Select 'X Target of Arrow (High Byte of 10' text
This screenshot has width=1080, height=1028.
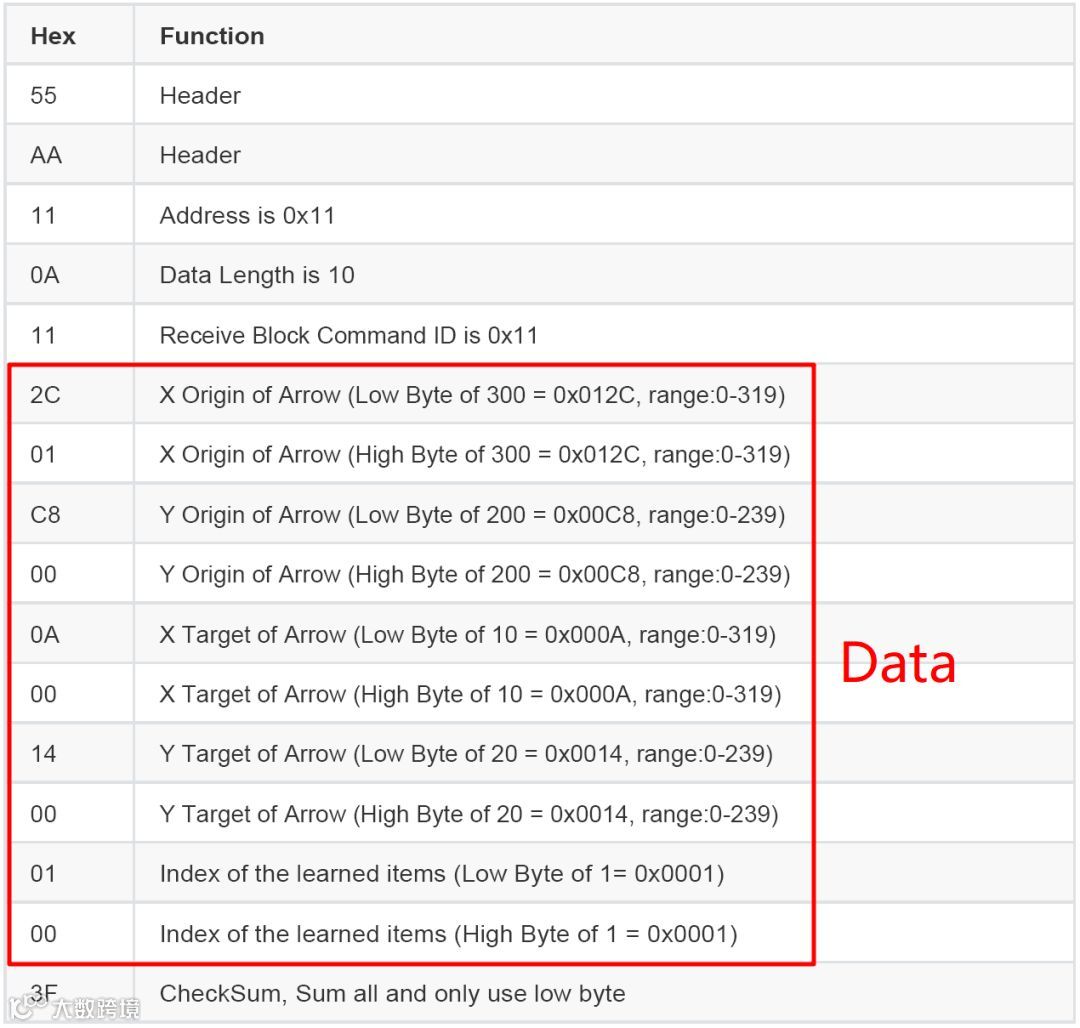pyautogui.click(x=341, y=694)
